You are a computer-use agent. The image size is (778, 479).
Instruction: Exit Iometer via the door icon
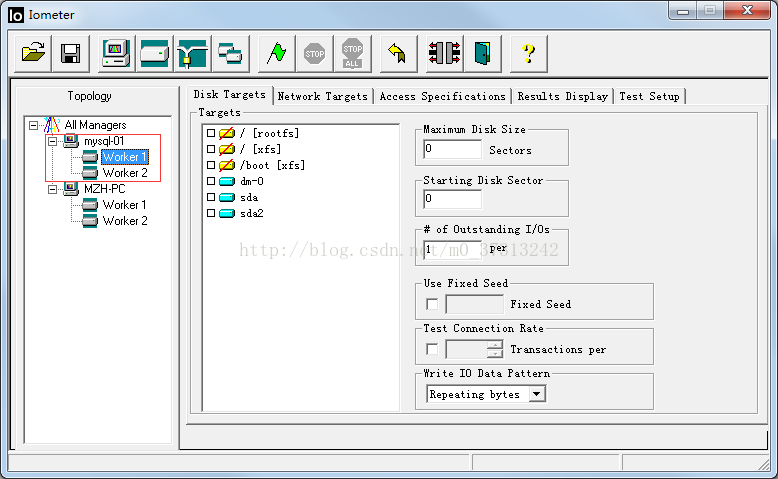(x=482, y=53)
